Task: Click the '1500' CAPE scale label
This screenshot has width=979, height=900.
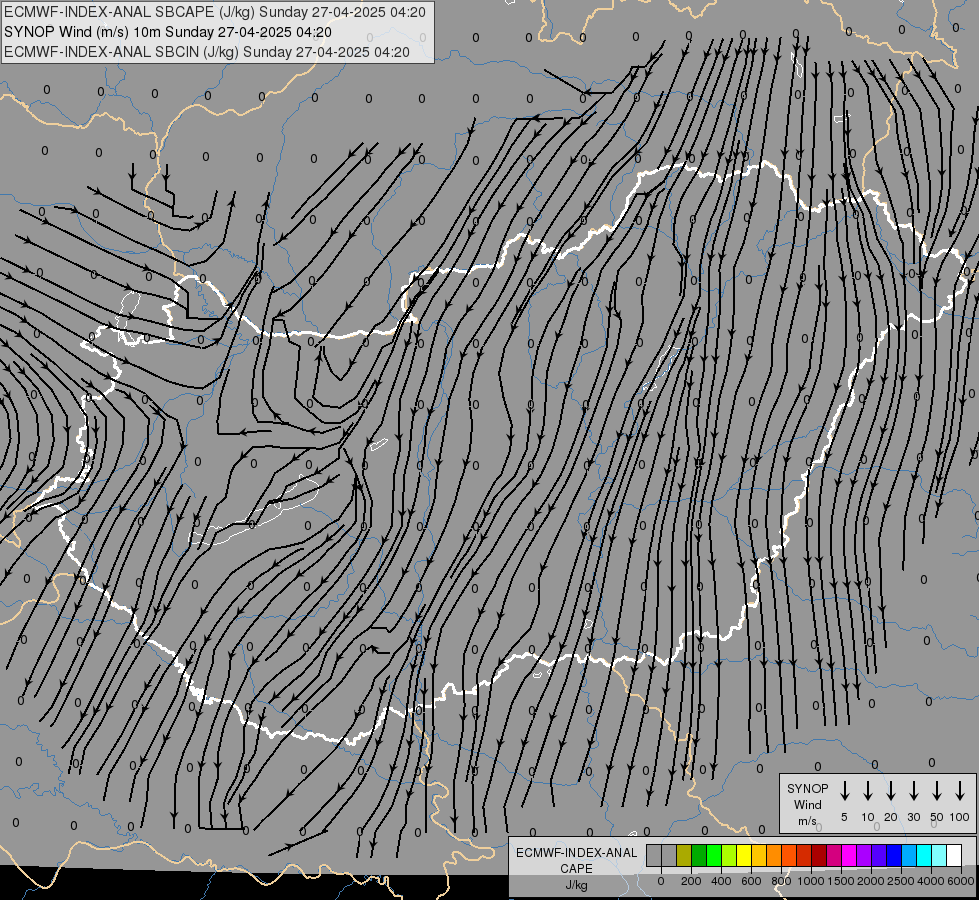Action: [x=841, y=881]
